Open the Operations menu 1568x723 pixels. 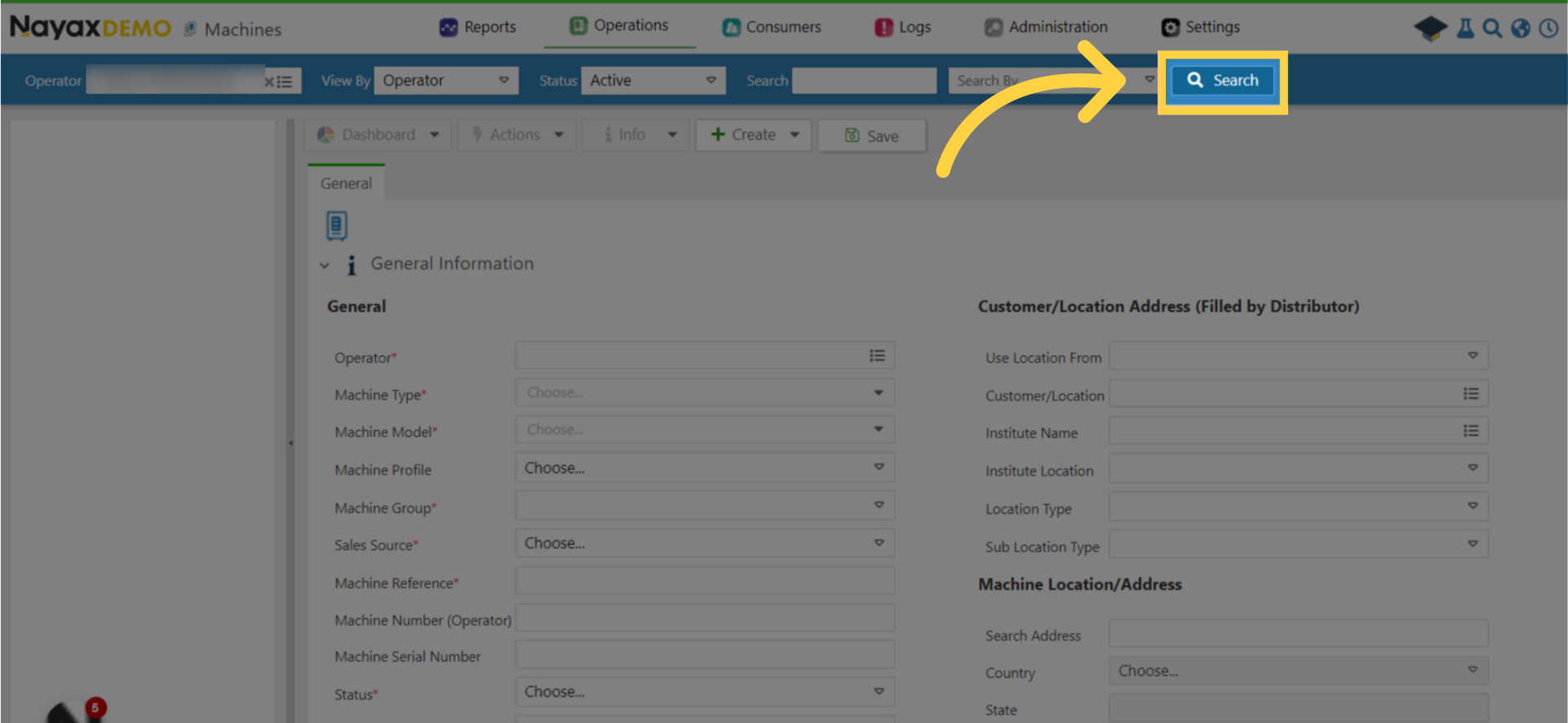[x=619, y=26]
